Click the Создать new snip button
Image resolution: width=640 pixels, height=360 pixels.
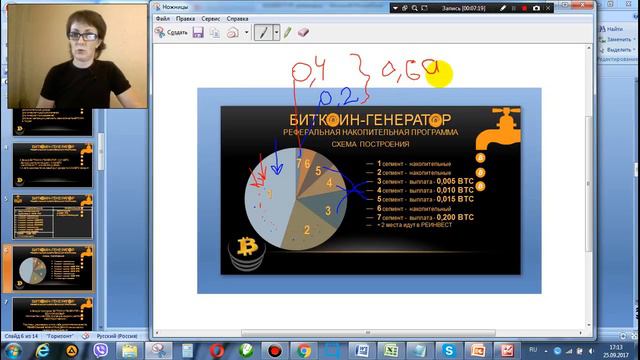click(x=171, y=32)
